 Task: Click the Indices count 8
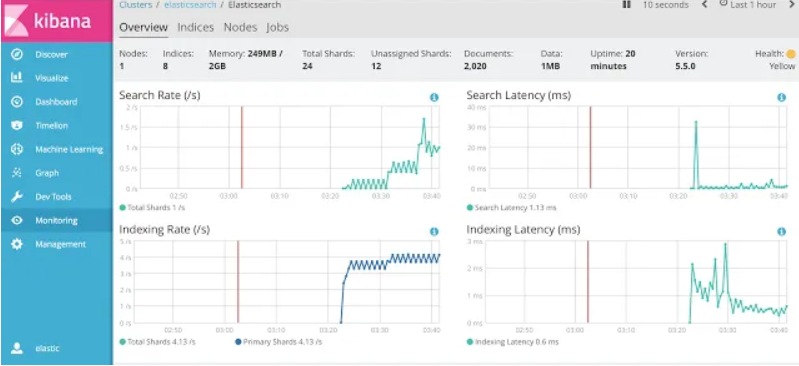pyautogui.click(x=166, y=66)
